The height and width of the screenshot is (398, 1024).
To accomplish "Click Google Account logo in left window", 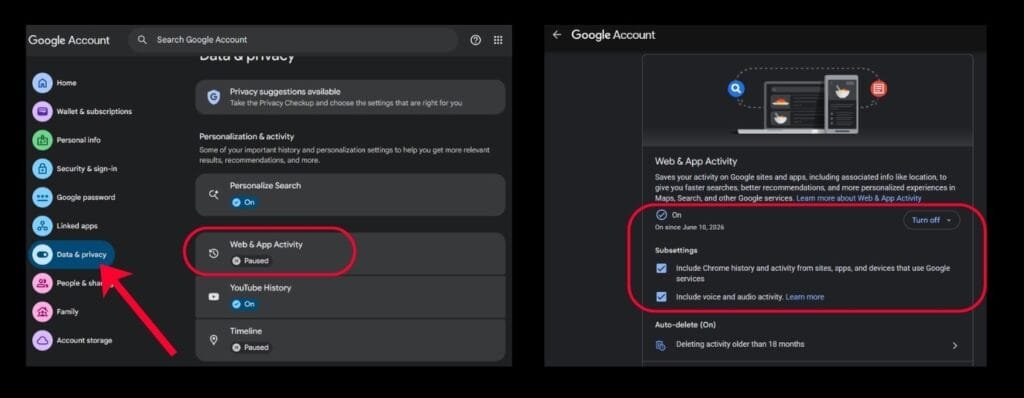I will tap(69, 40).
